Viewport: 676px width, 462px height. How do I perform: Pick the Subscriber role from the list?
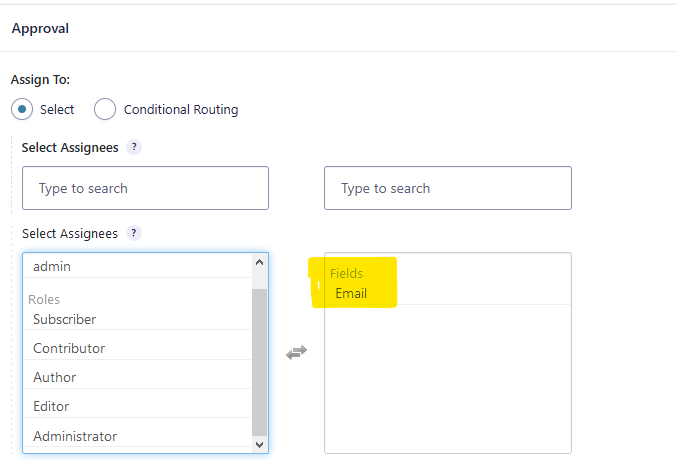click(64, 319)
